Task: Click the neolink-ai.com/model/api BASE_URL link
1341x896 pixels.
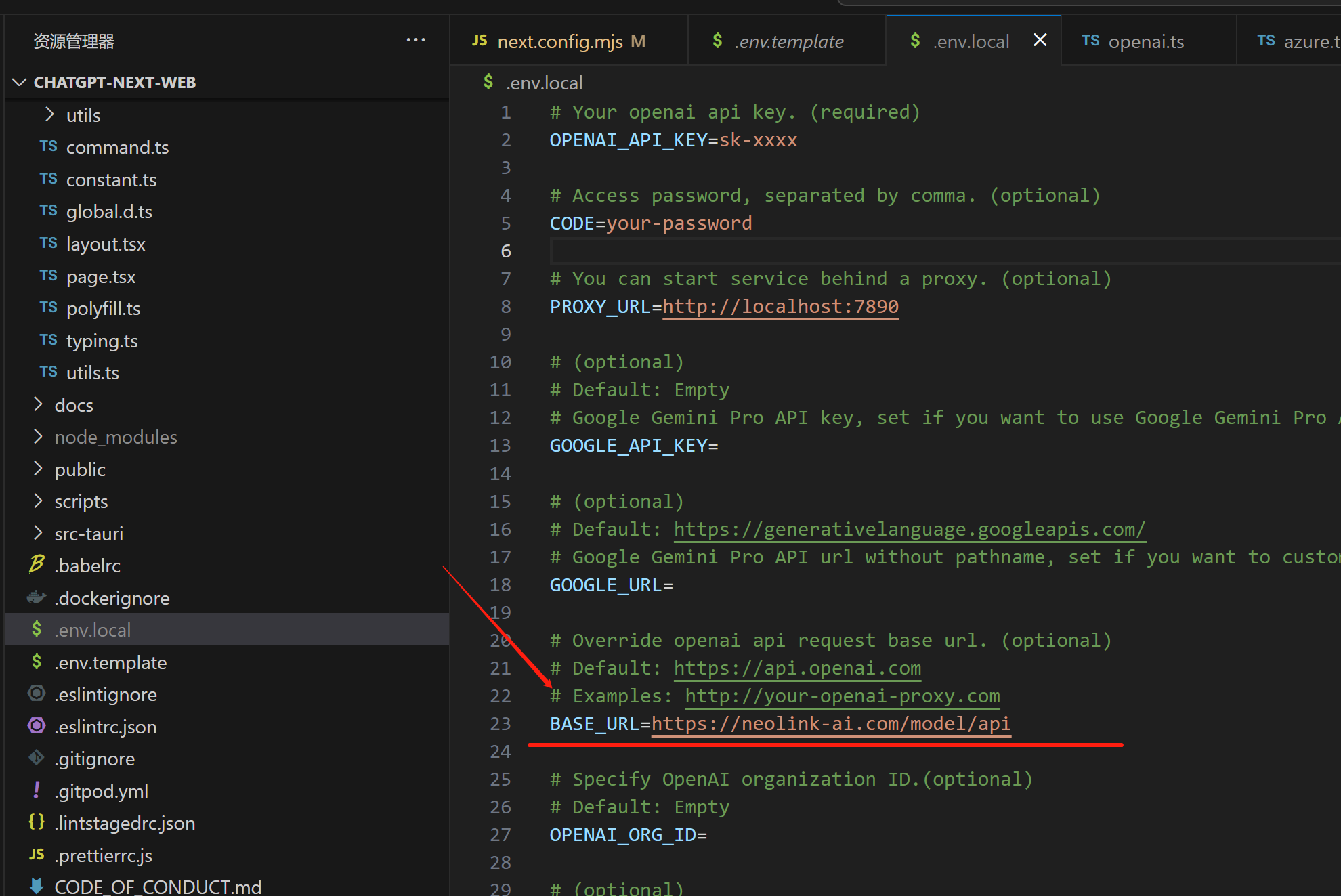Action: 831,723
